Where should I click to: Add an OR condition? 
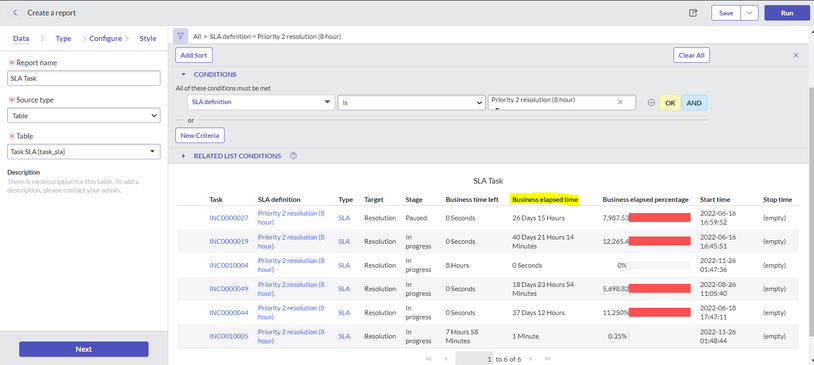click(670, 103)
